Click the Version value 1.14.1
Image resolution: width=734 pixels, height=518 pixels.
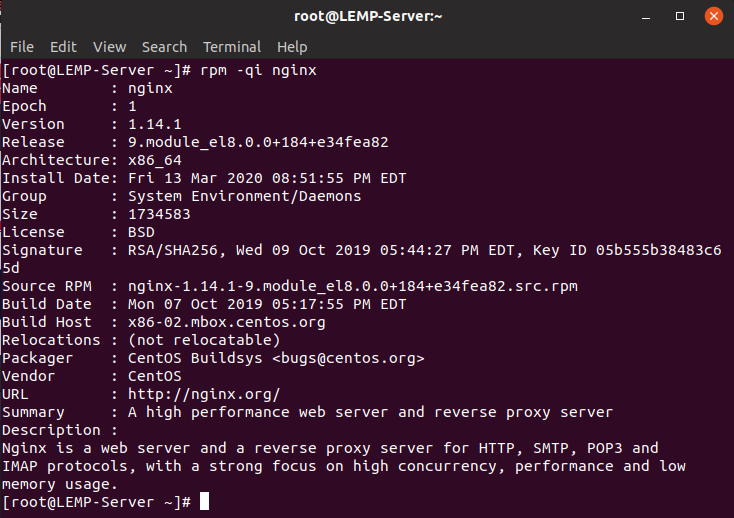click(154, 124)
